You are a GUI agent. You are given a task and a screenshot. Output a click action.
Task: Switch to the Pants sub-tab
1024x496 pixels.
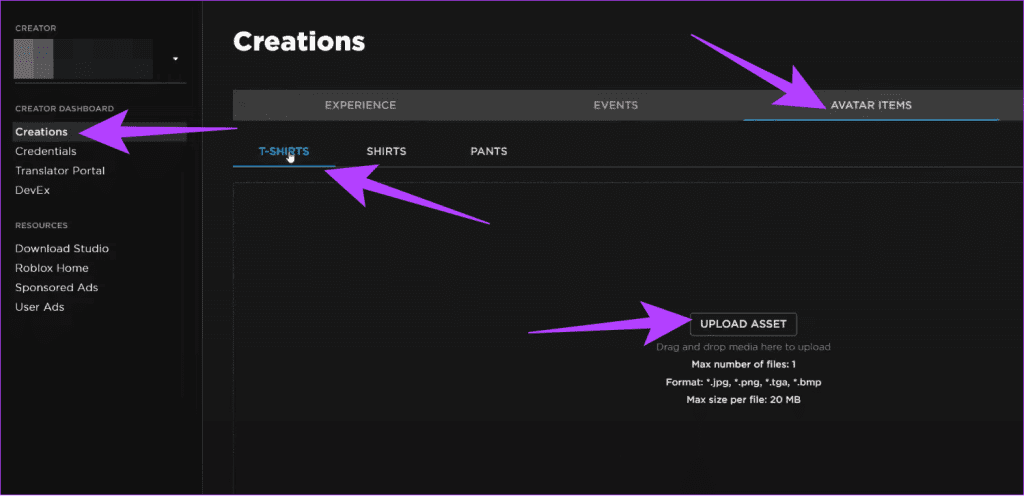coord(489,152)
